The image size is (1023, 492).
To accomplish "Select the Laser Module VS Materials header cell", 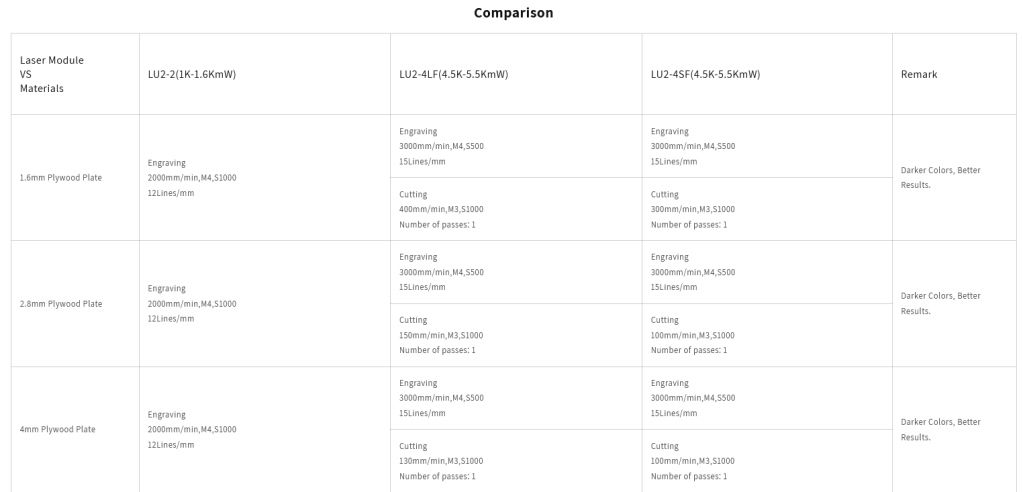I will [52, 74].
